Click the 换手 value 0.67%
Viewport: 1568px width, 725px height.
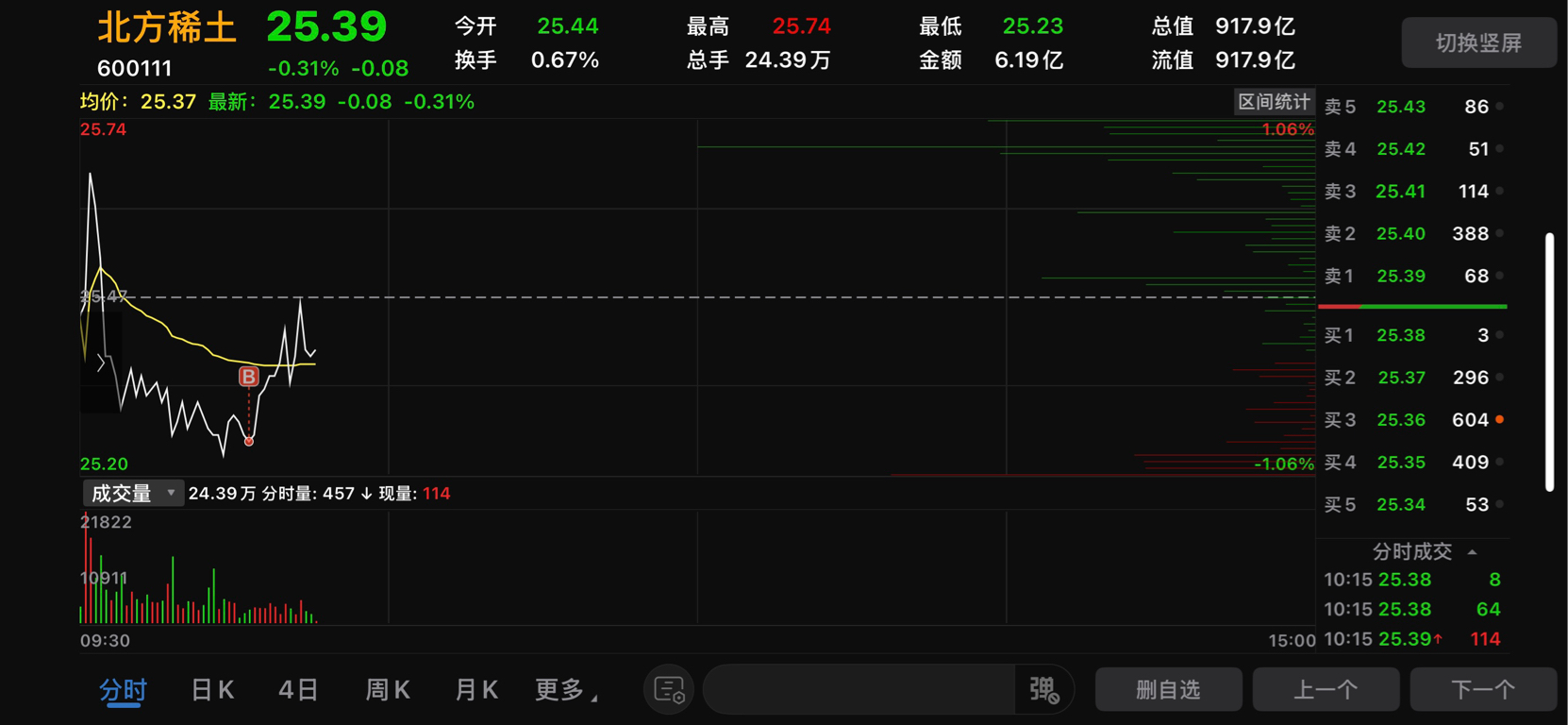click(x=565, y=60)
